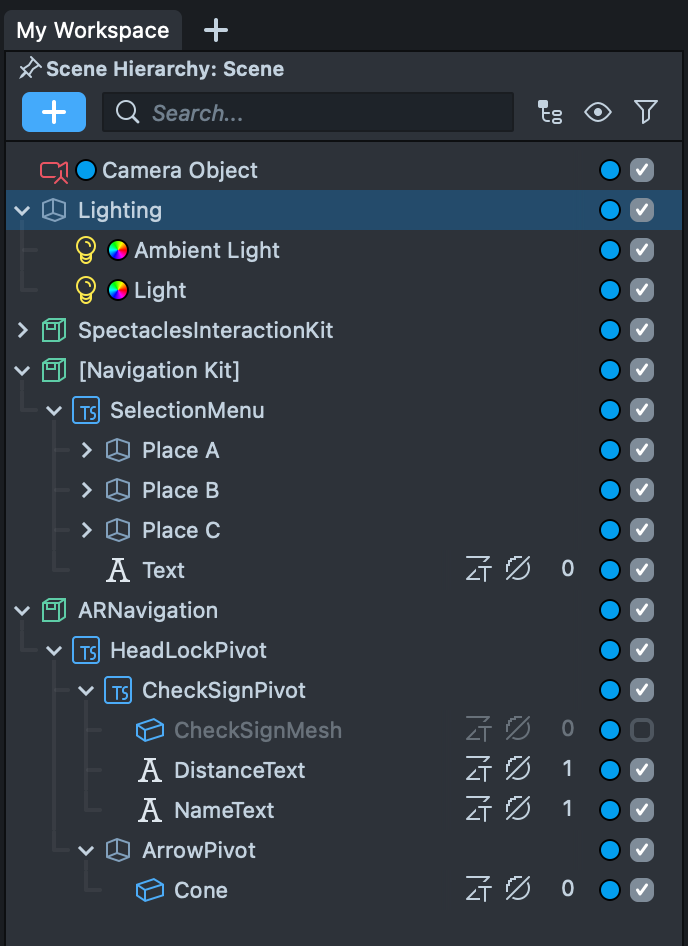
Task: Click the eye visibility icon in toolbar
Action: tap(598, 112)
